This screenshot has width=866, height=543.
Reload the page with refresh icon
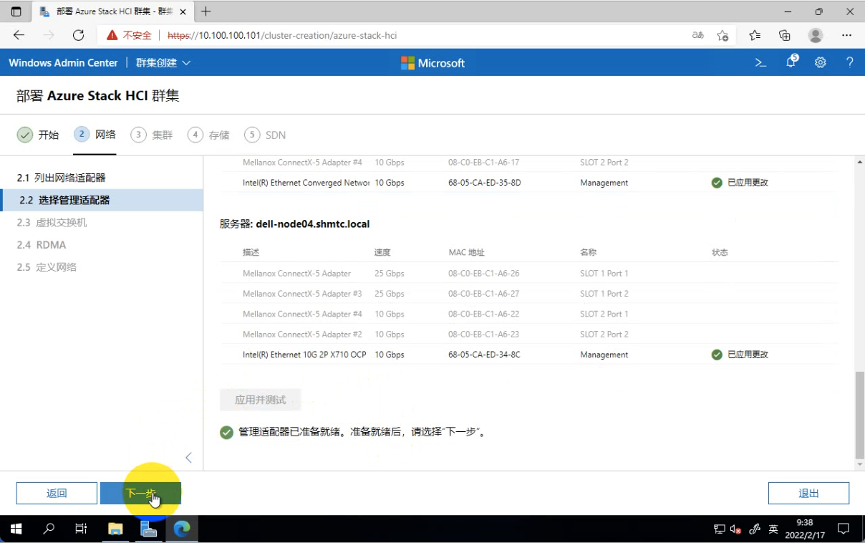(78, 35)
